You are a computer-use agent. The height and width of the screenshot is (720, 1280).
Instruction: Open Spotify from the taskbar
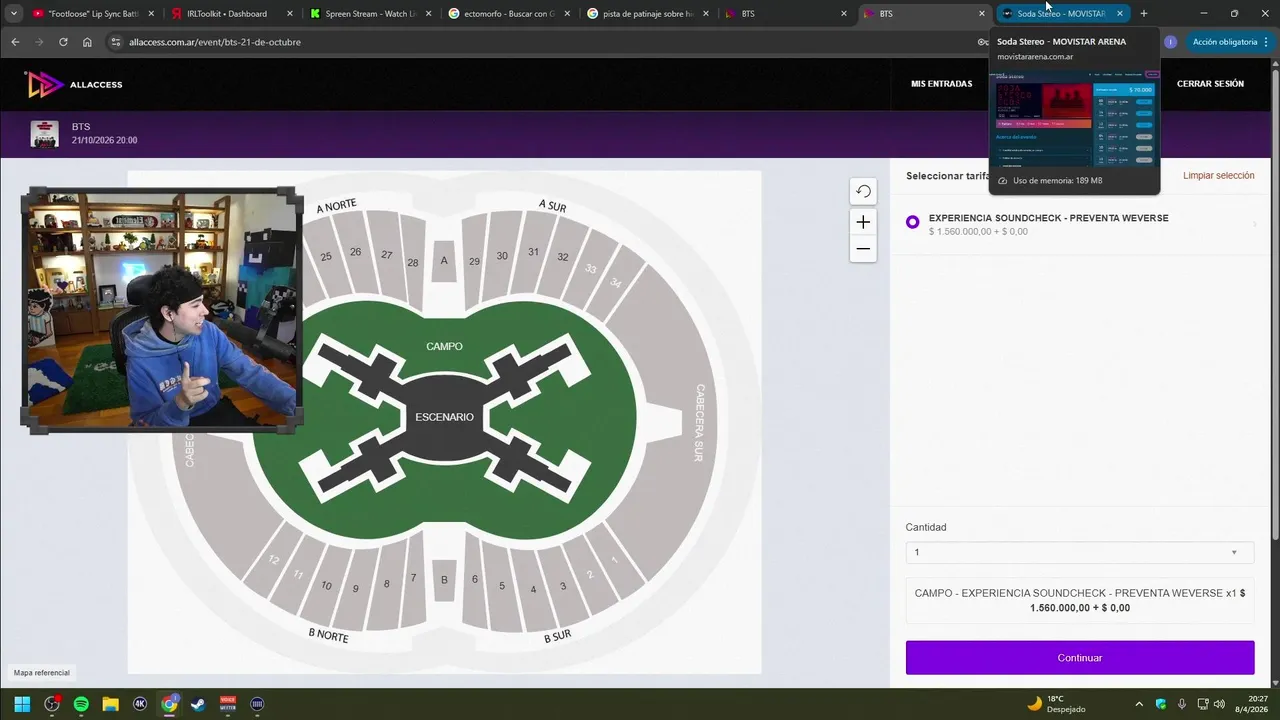coord(81,704)
